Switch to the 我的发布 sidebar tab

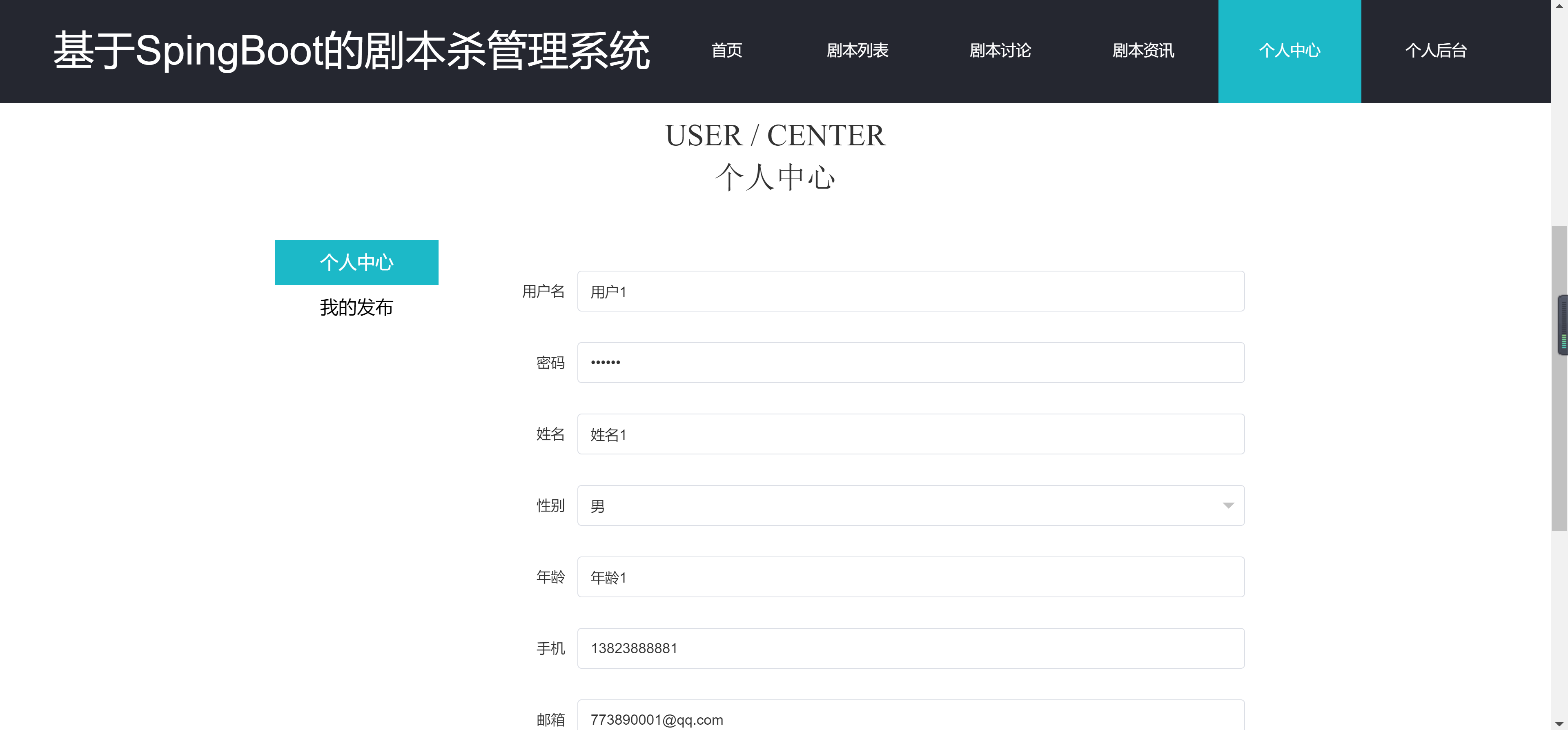357,307
